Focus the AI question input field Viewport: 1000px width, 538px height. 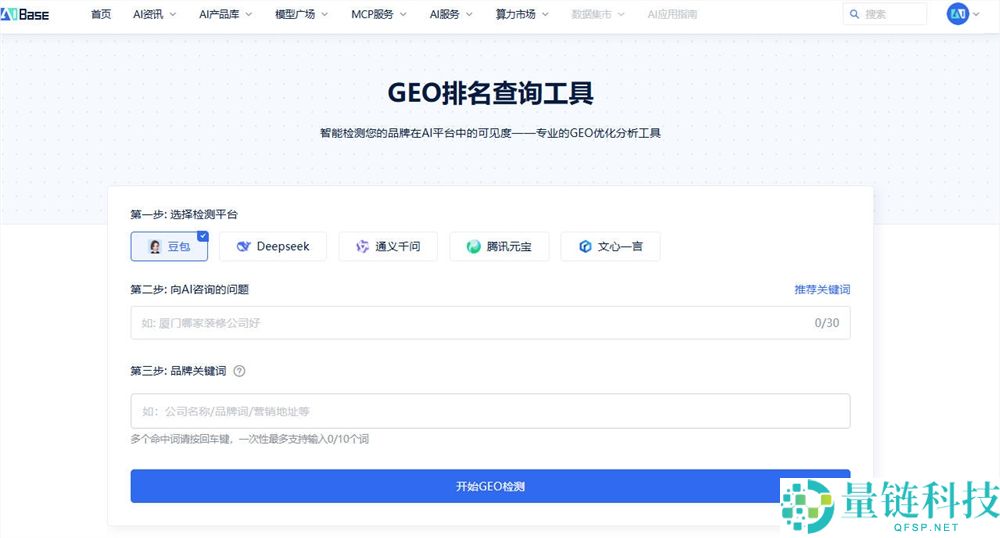tap(470, 323)
